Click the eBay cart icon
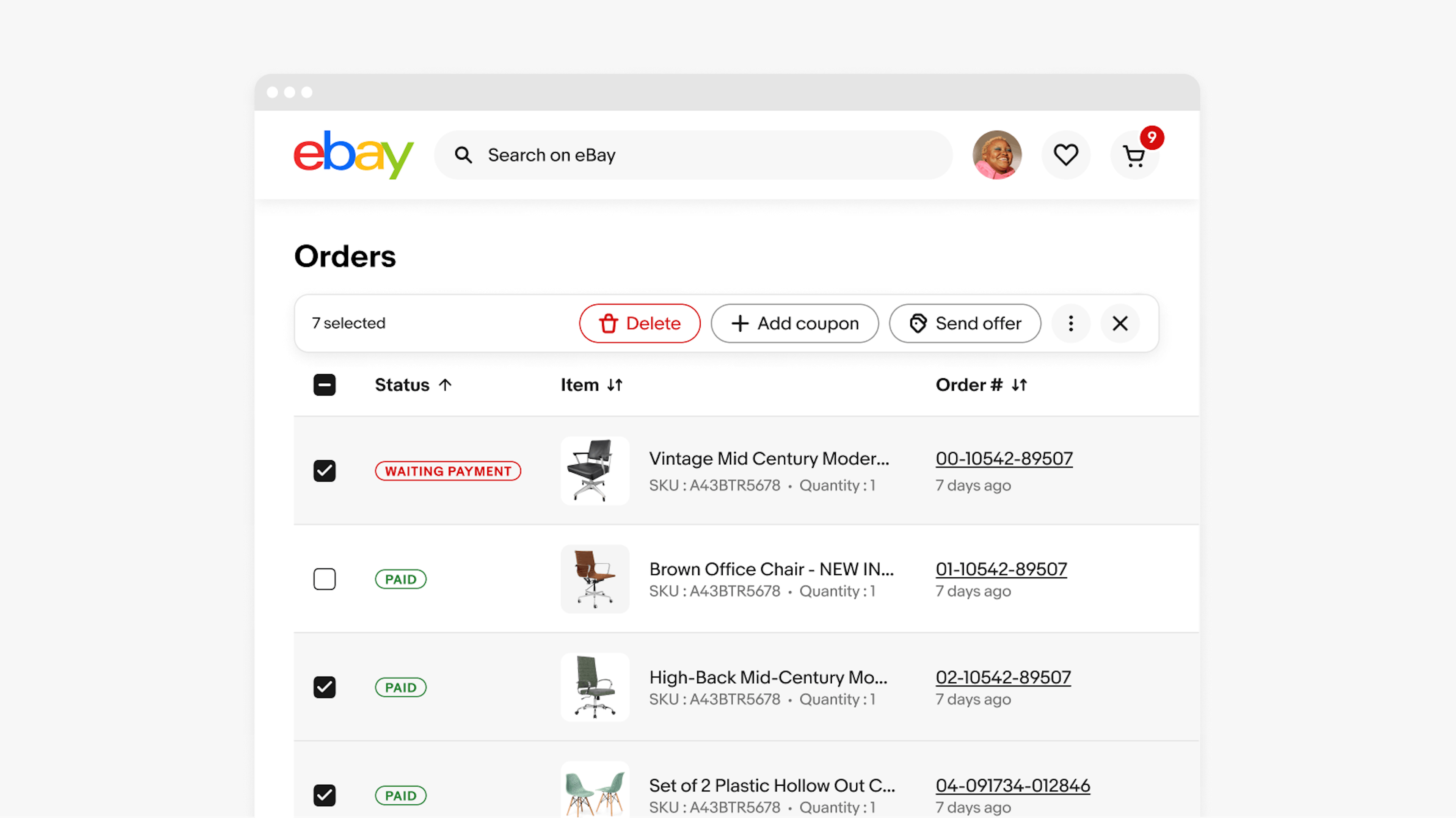This screenshot has width=1456, height=818. pyautogui.click(x=1134, y=155)
